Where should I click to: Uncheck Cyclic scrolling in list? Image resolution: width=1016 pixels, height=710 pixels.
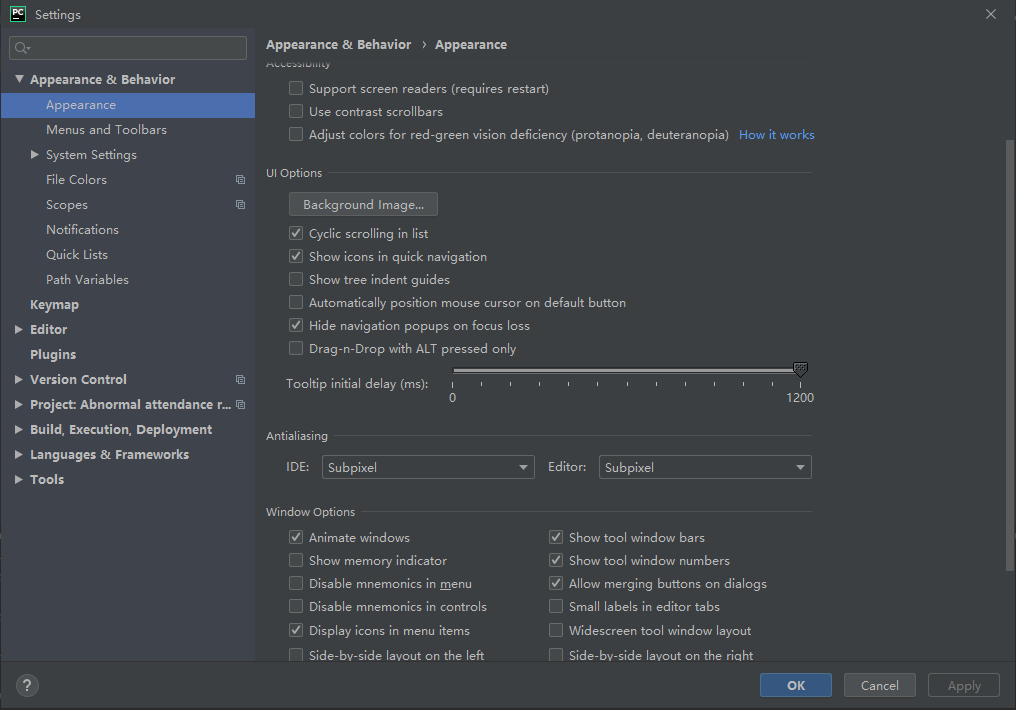coord(295,233)
